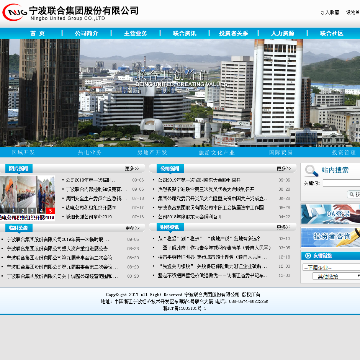Open the last main menu item after 人力资源
360x360 pixels.
[331, 33]
